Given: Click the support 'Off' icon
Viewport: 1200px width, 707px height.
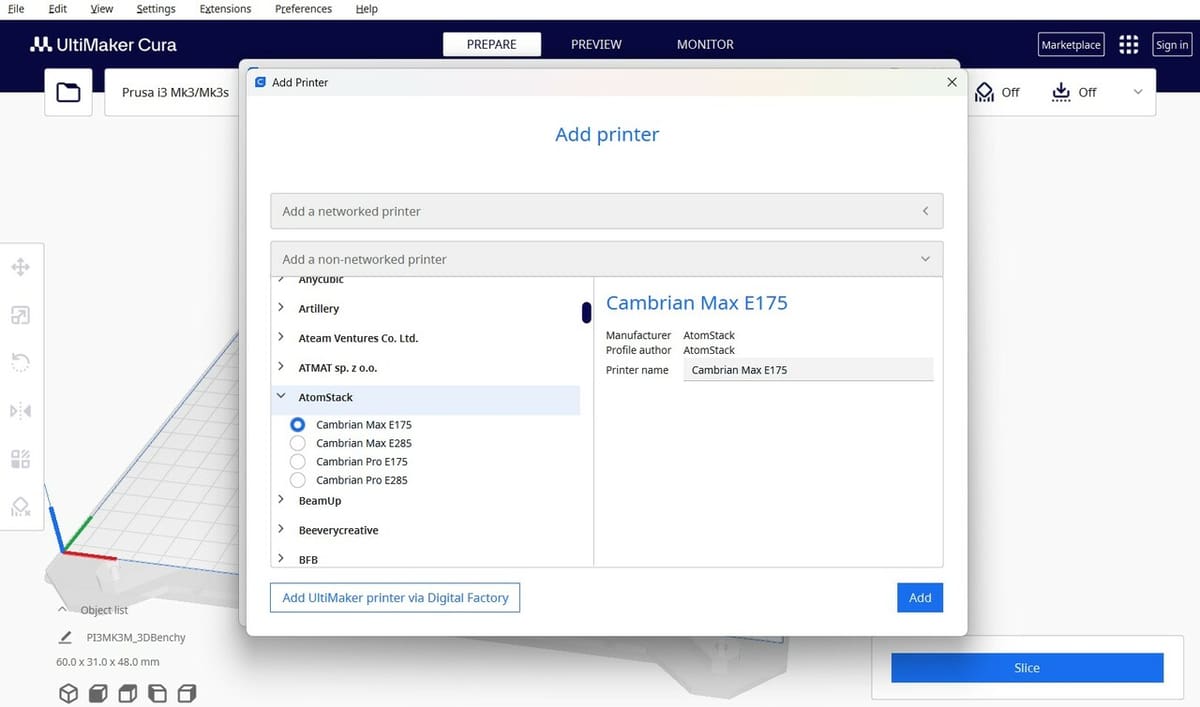Looking at the screenshot, I should pos(984,92).
